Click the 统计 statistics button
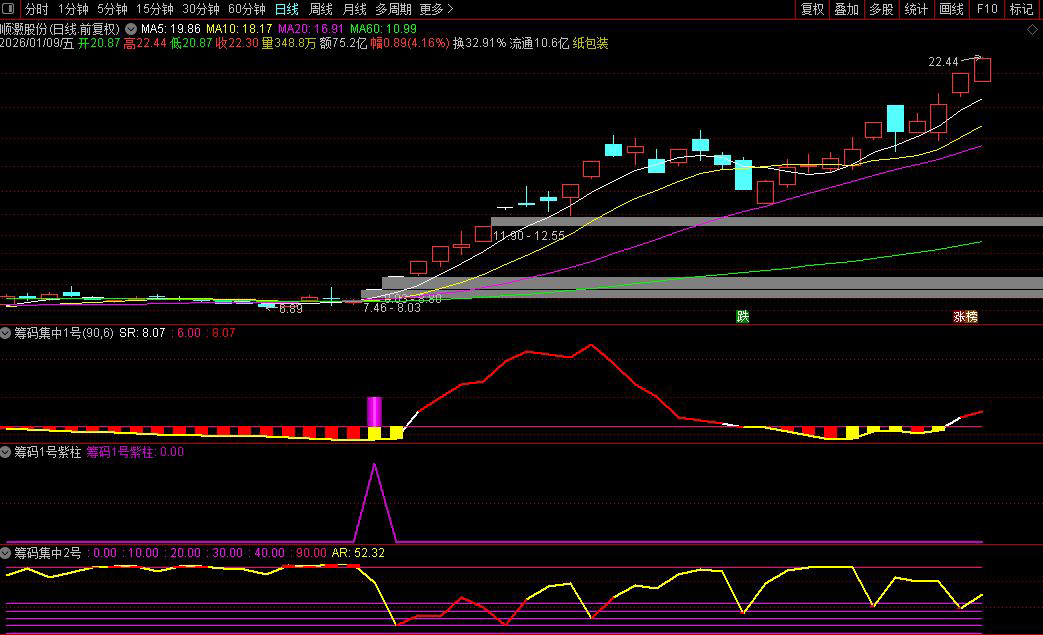The width and height of the screenshot is (1043, 635). click(x=915, y=9)
